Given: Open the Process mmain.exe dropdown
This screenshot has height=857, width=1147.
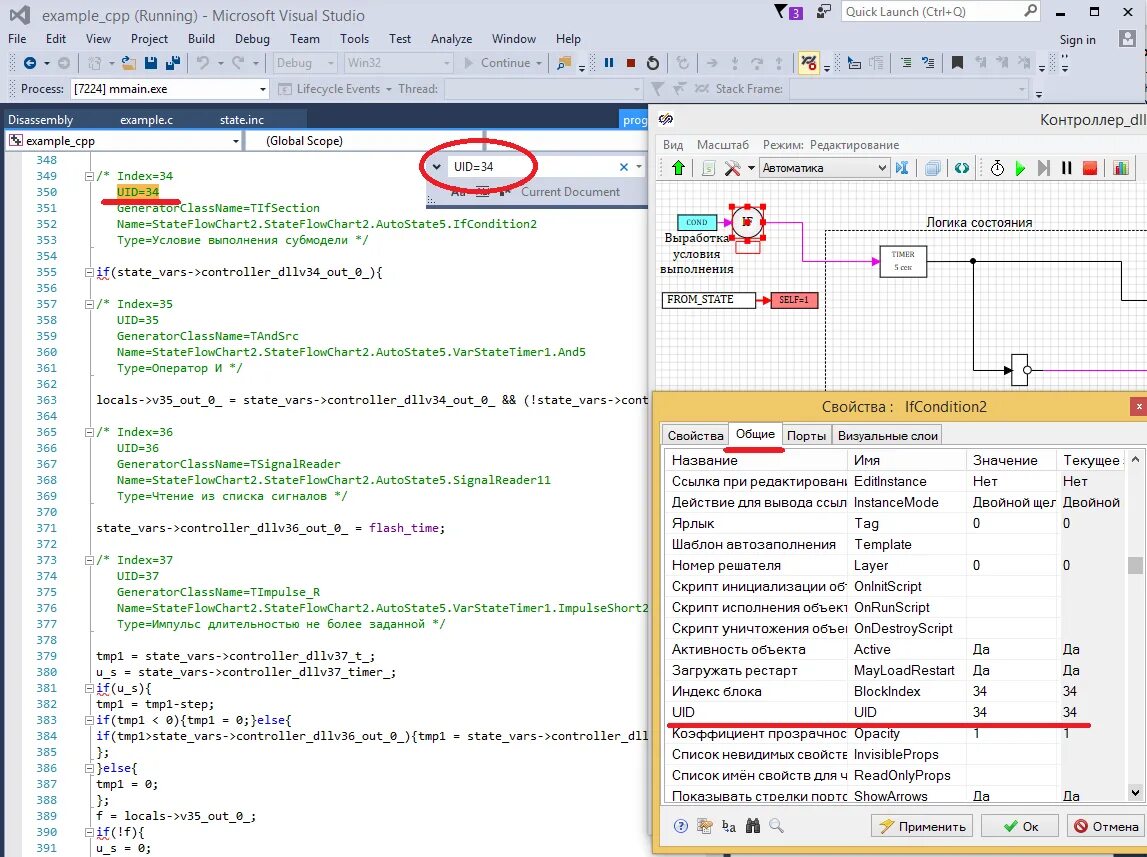Looking at the screenshot, I should pos(263,89).
